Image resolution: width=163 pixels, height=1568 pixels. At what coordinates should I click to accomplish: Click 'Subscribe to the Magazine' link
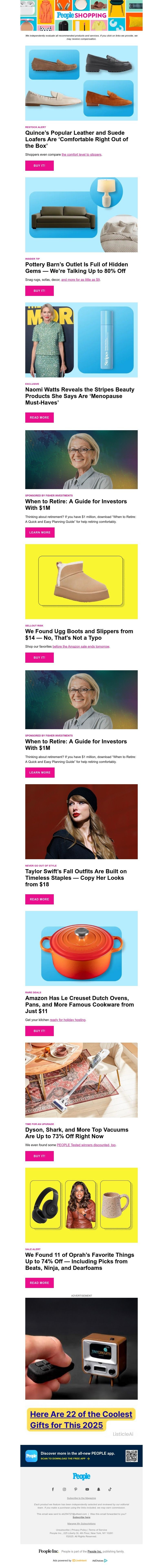(x=81, y=1498)
